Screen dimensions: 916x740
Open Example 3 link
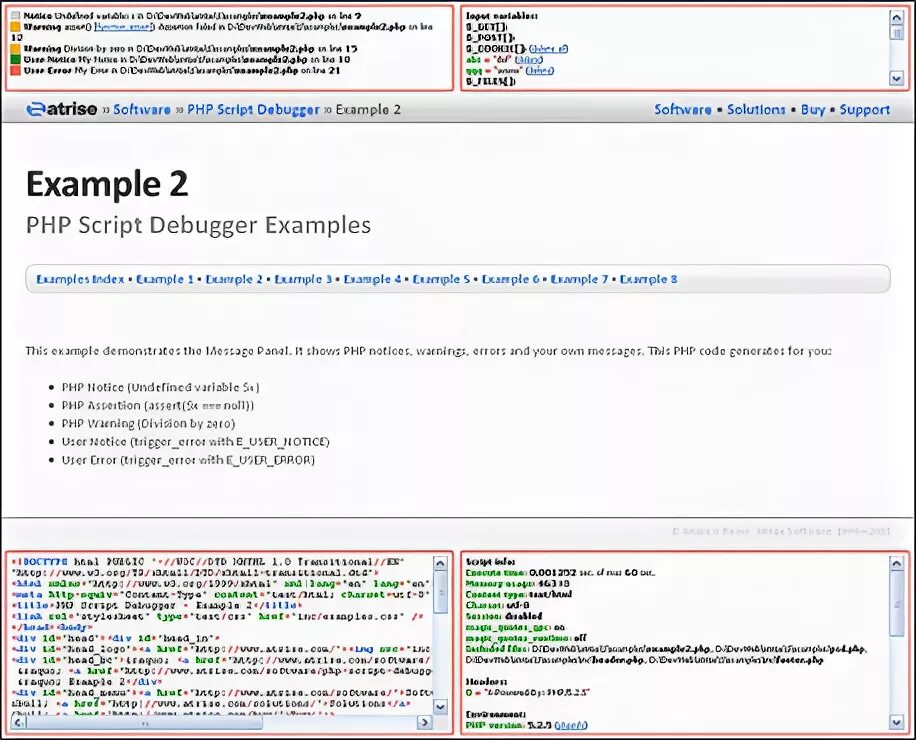303,279
